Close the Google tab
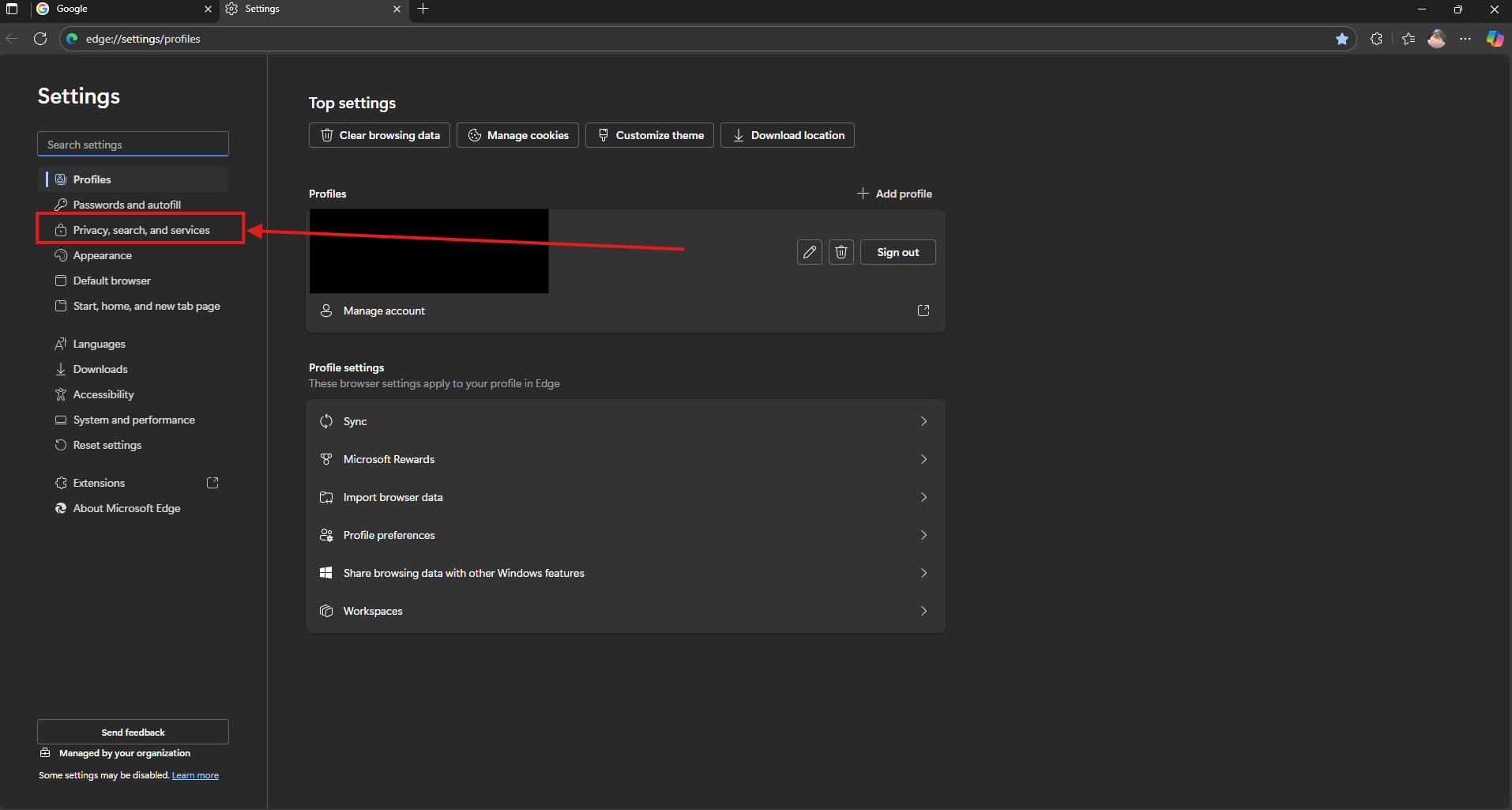The image size is (1512, 810). [x=208, y=9]
